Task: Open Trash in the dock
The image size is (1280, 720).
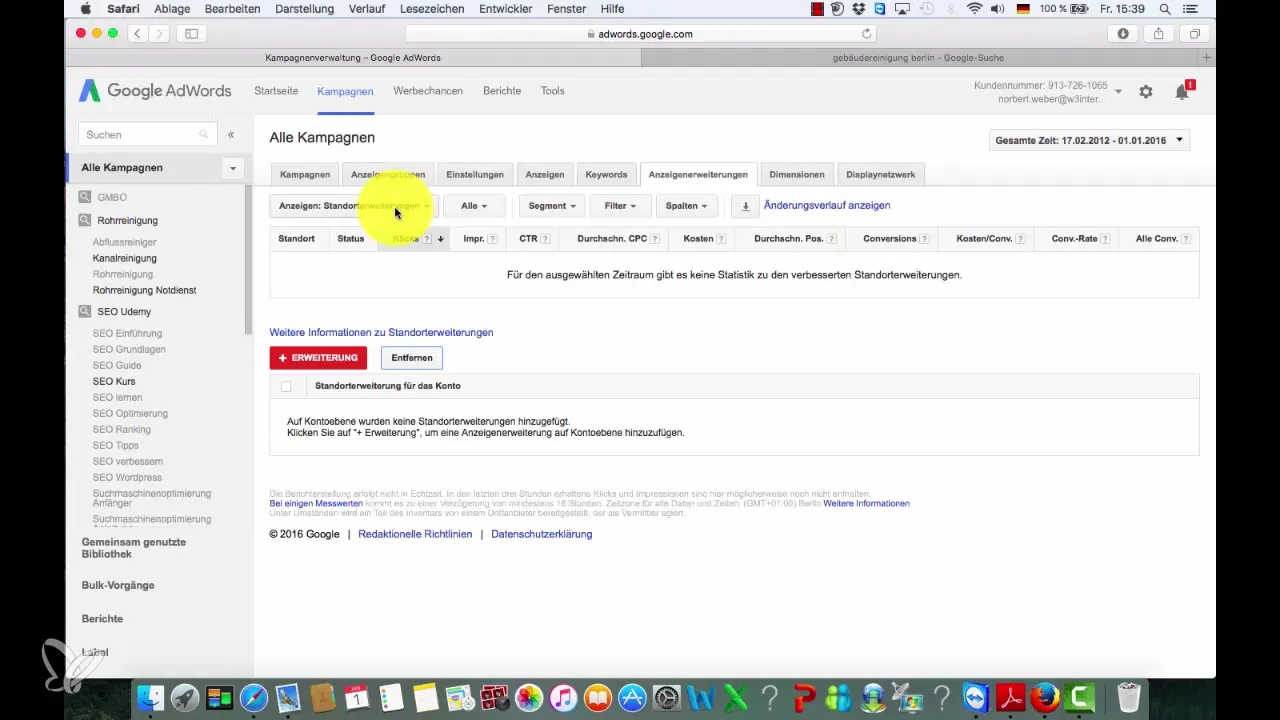Action: [1128, 697]
